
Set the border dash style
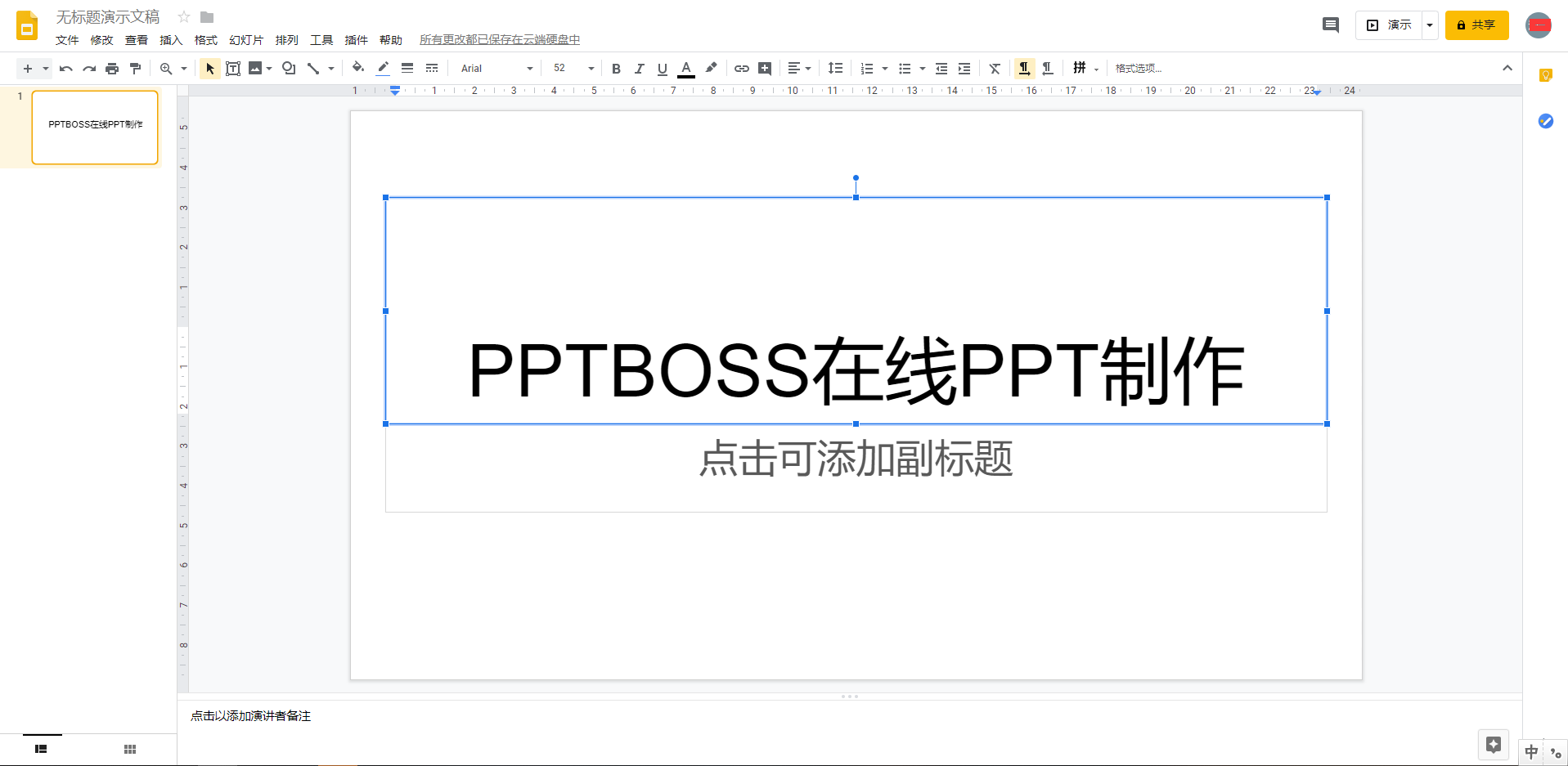[432, 69]
